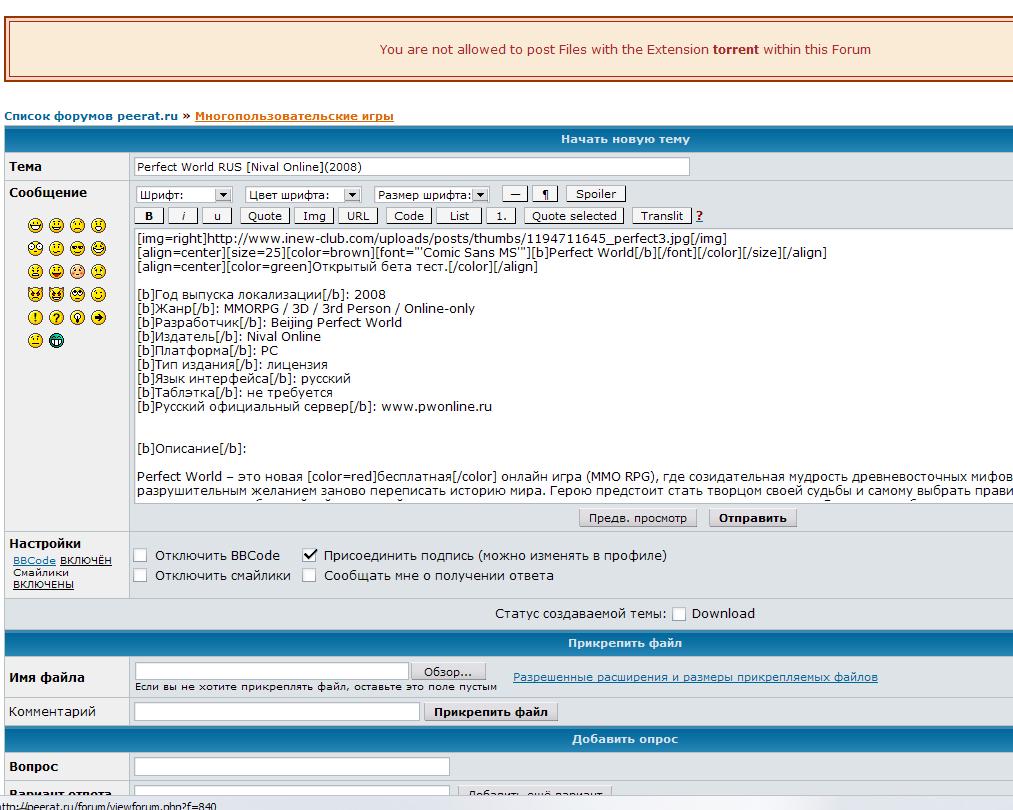Insert the angry frowning devil smiley

coord(36,295)
